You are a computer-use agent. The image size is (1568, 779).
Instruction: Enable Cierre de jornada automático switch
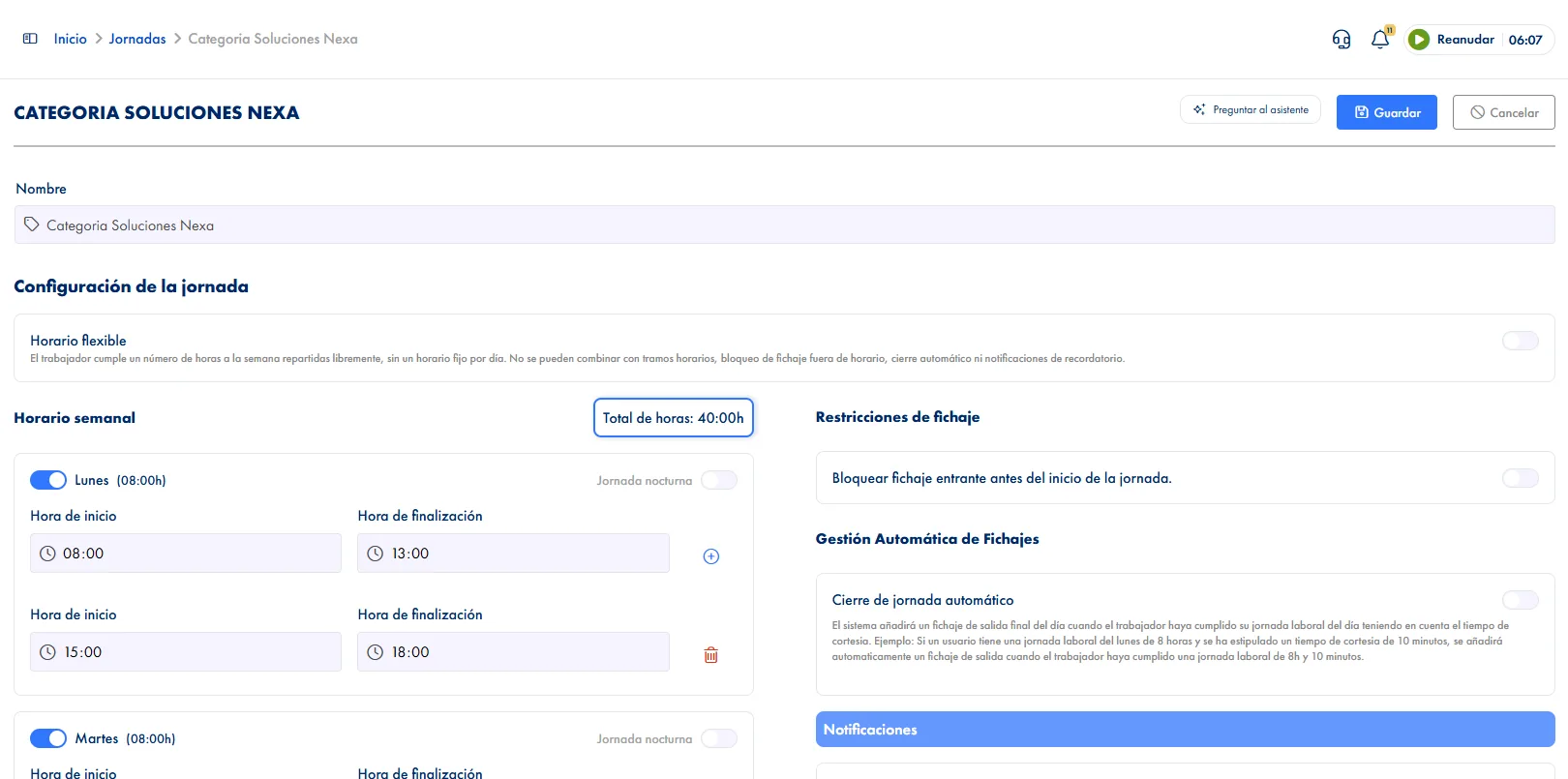[x=1521, y=600]
